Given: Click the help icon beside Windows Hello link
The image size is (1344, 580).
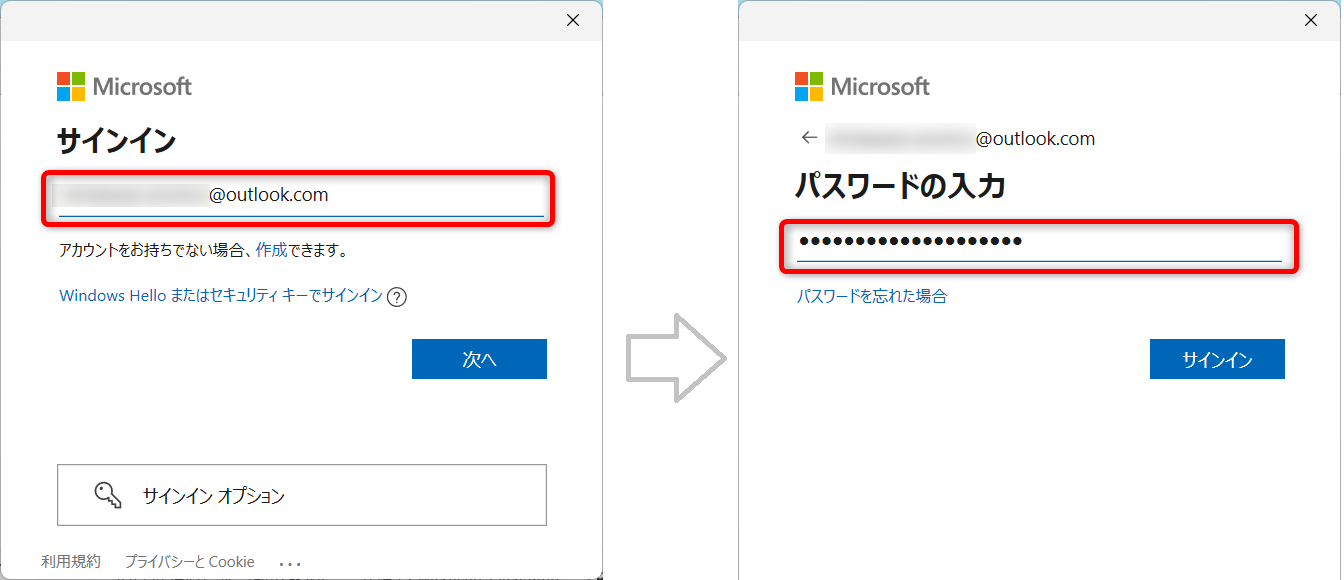Looking at the screenshot, I should tap(397, 296).
